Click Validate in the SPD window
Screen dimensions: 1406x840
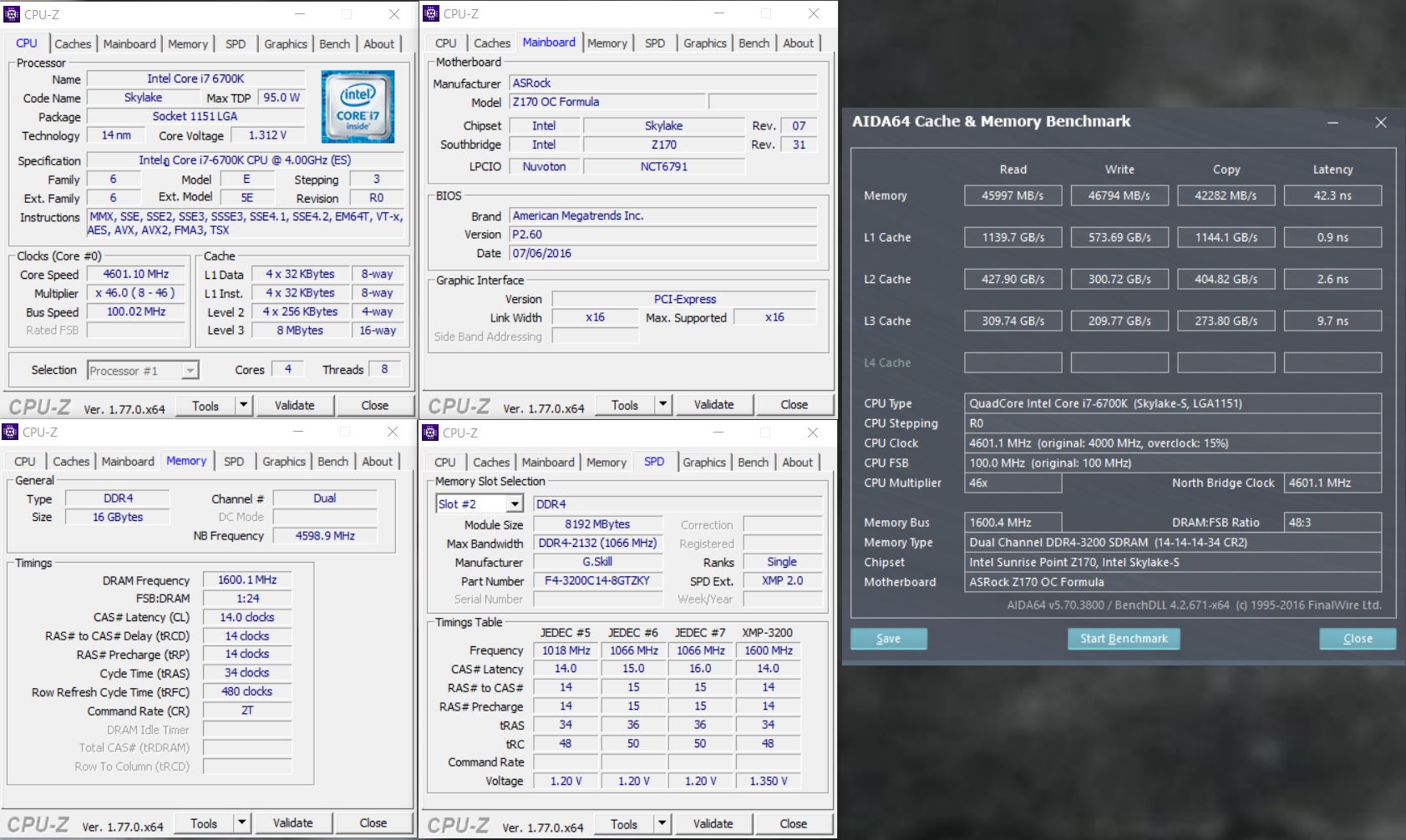pyautogui.click(x=713, y=823)
